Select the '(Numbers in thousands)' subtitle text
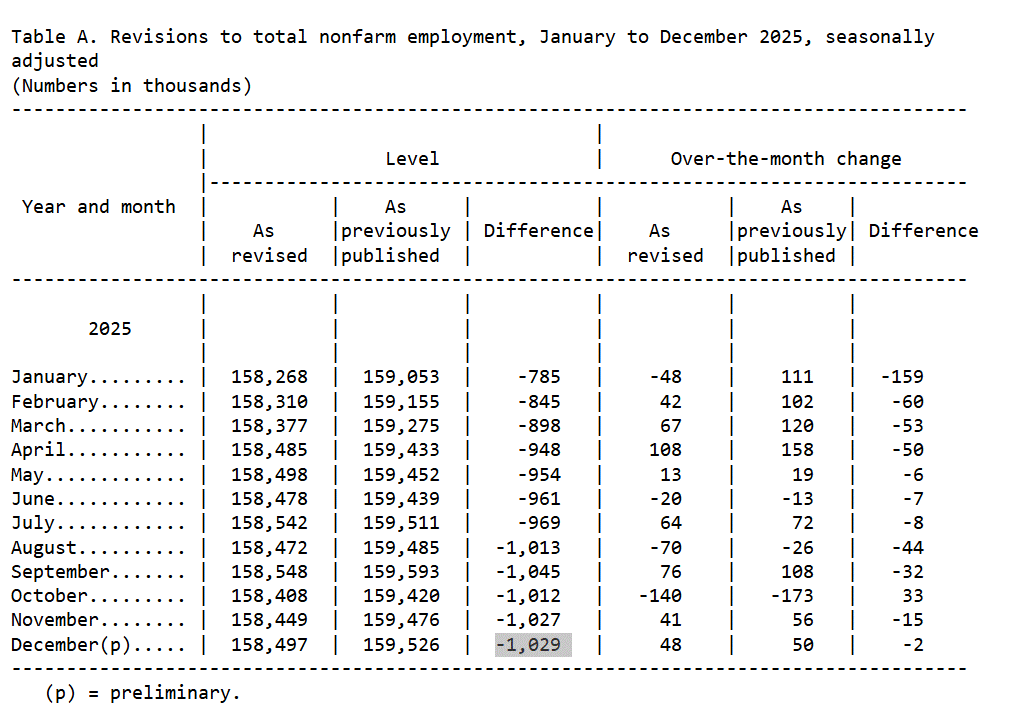Viewport: 1024px width, 719px height. coord(131,86)
